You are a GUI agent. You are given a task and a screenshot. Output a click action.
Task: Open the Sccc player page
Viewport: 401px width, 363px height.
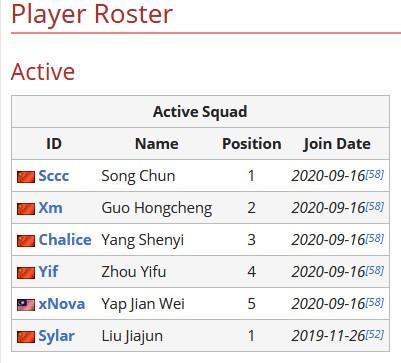[x=54, y=176]
